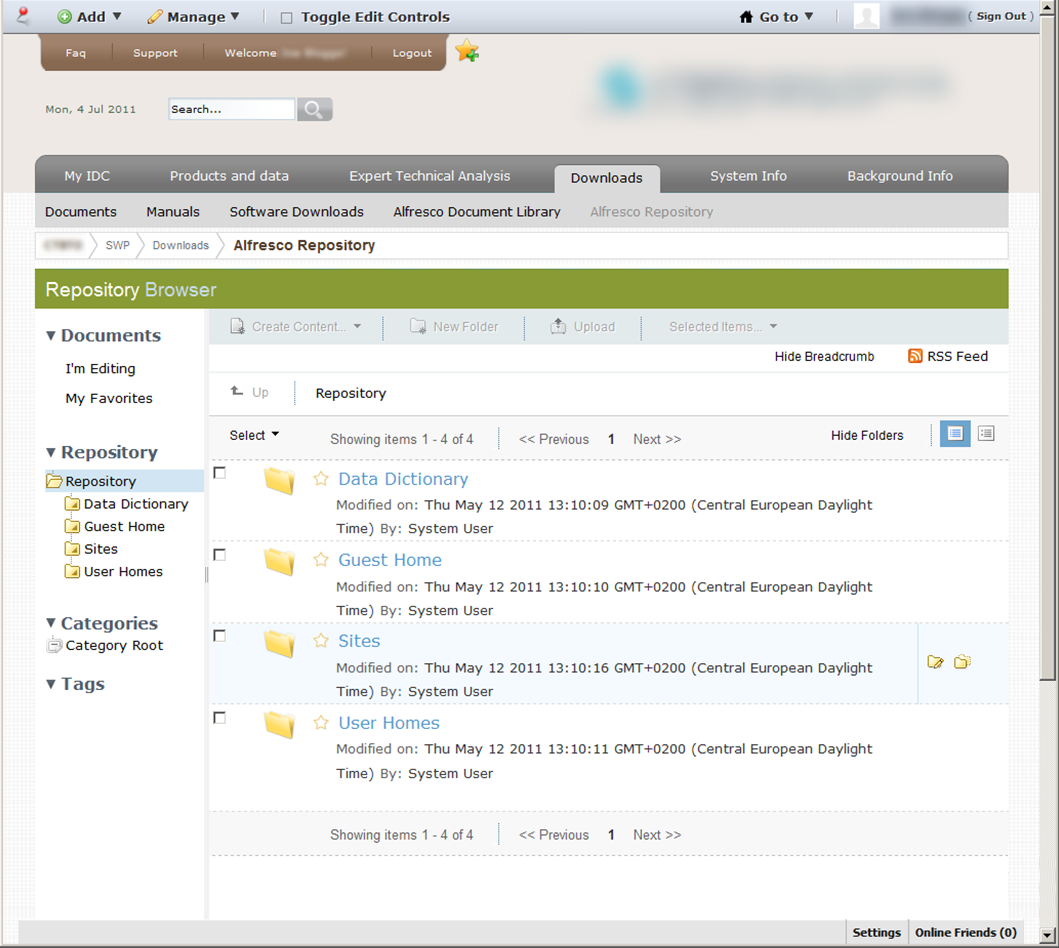Click the Hide Folders button
Image resolution: width=1059 pixels, height=948 pixels.
pyautogui.click(x=867, y=436)
